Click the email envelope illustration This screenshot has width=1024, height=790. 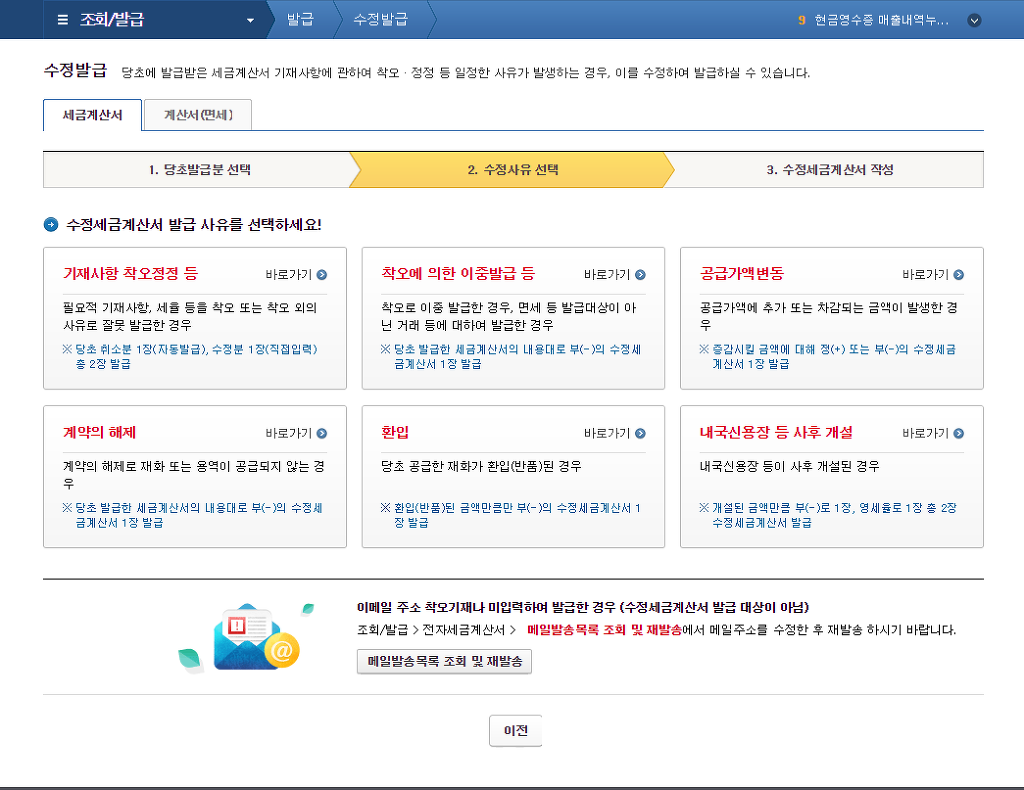(x=256, y=638)
